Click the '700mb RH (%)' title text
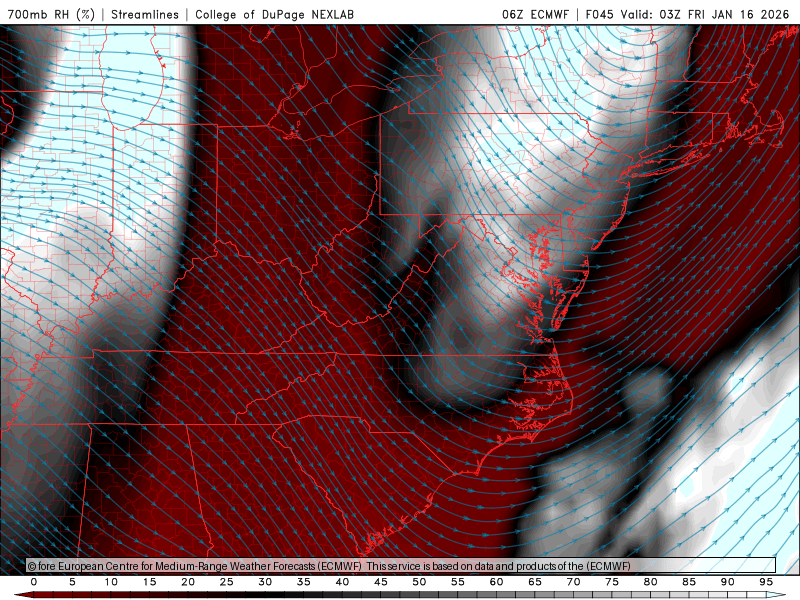 coord(51,14)
